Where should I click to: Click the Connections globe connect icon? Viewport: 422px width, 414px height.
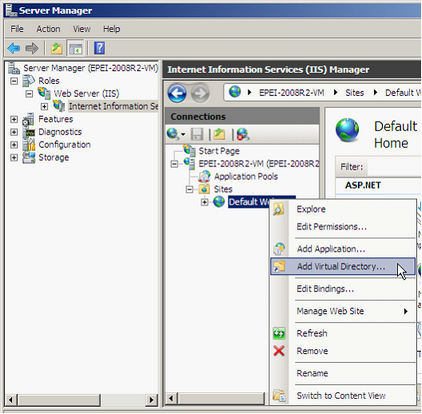coord(173,134)
